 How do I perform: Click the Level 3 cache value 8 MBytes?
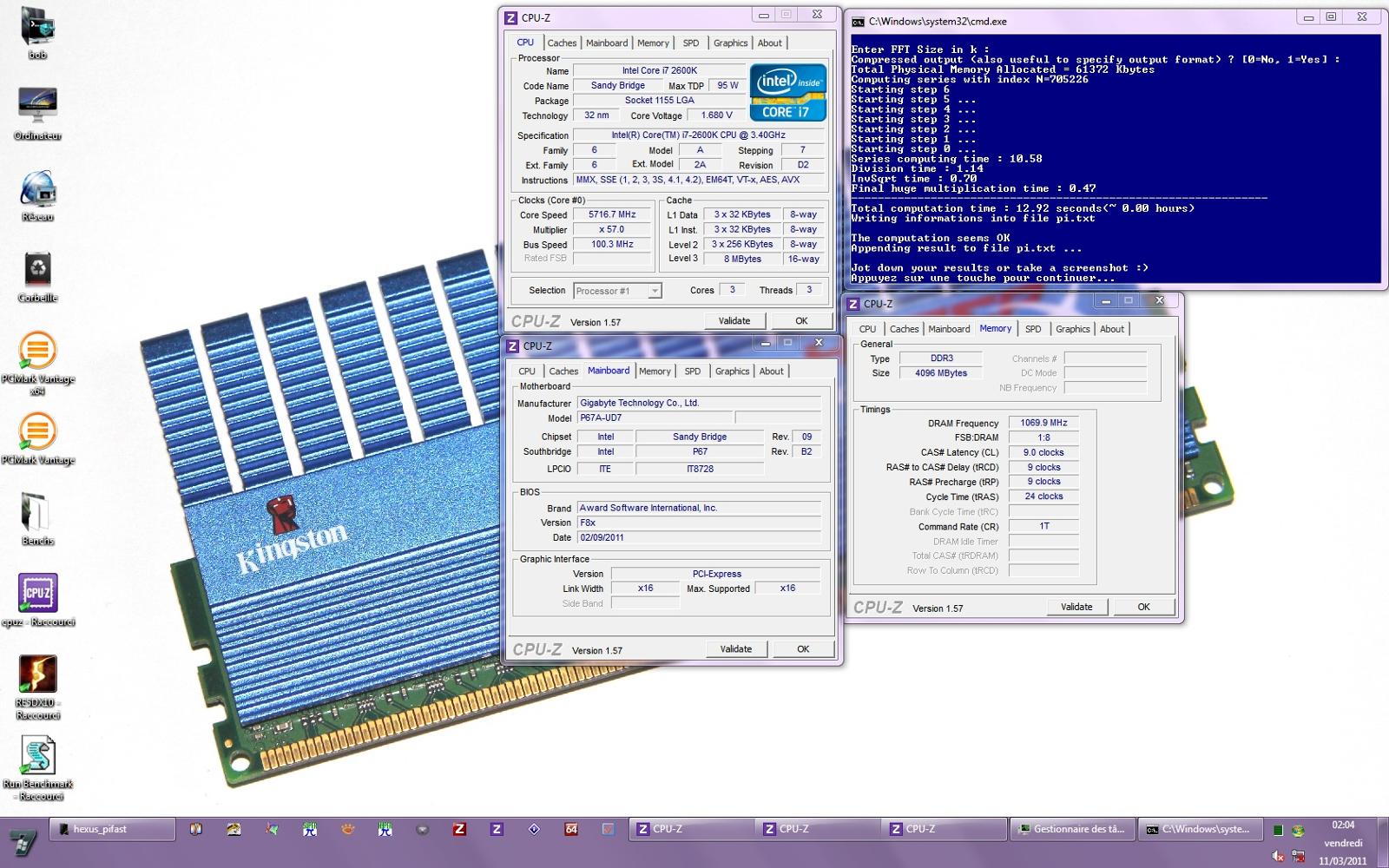(742, 259)
